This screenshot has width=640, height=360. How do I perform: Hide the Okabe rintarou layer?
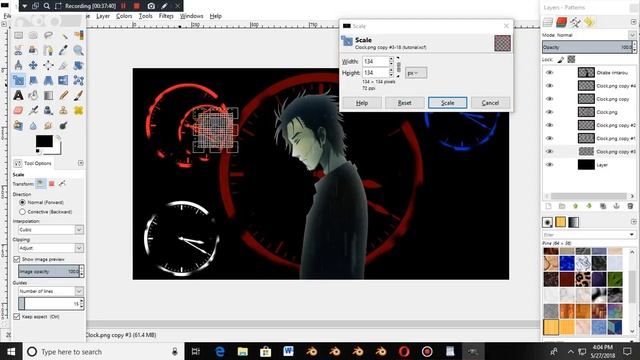pyautogui.click(x=549, y=73)
